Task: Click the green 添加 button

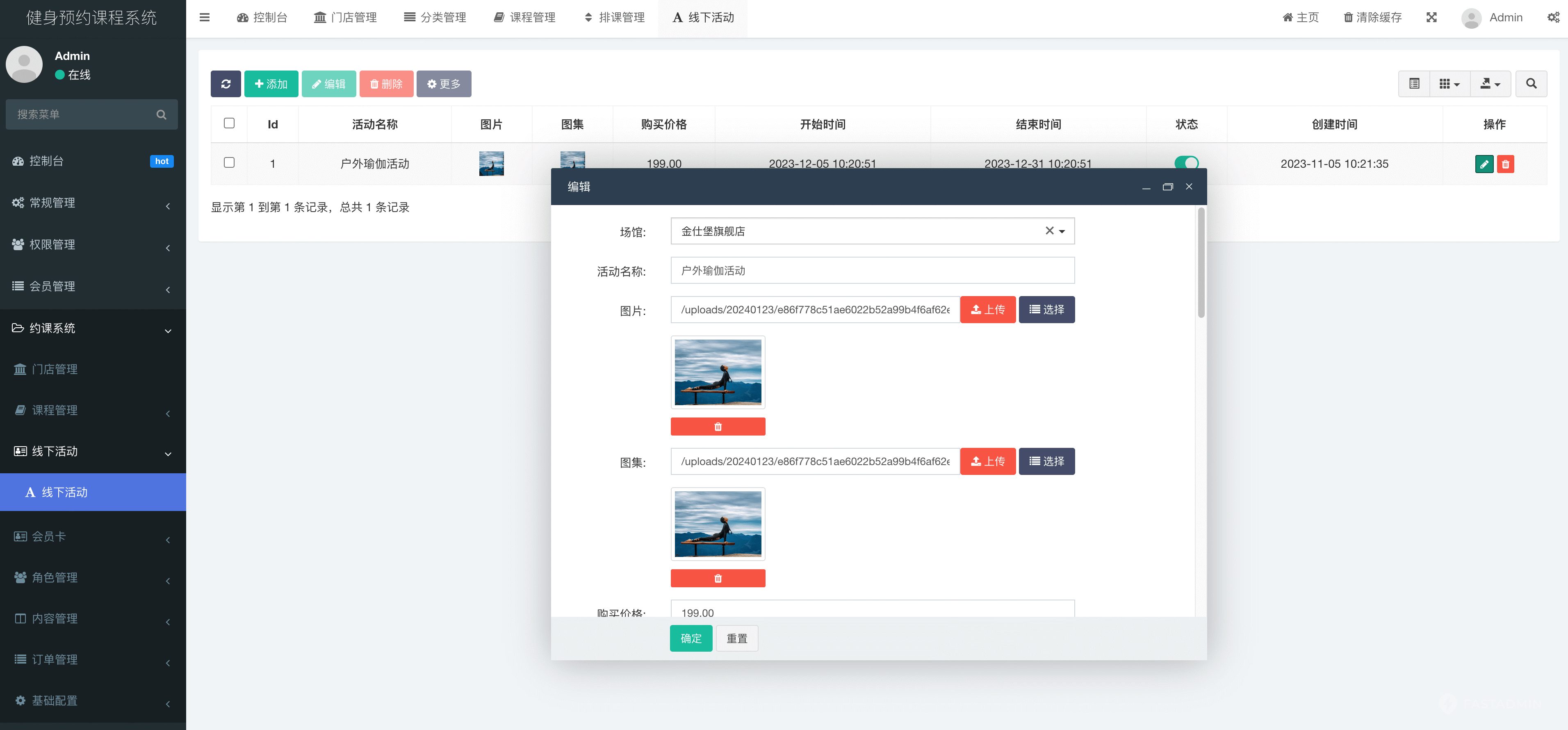Action: [271, 84]
